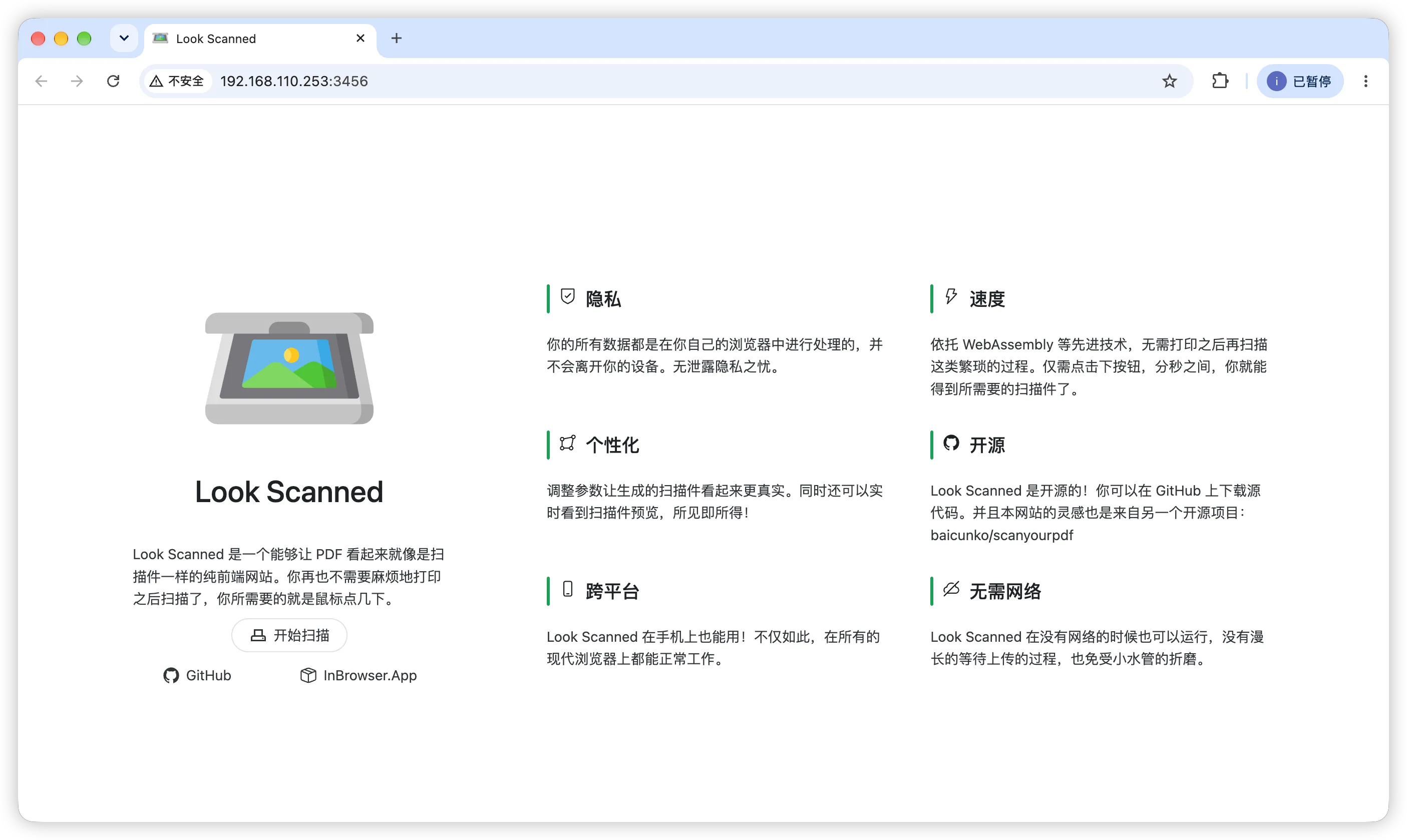This screenshot has height=840, width=1407.
Task: Click the 开始扫描 button
Action: (289, 635)
